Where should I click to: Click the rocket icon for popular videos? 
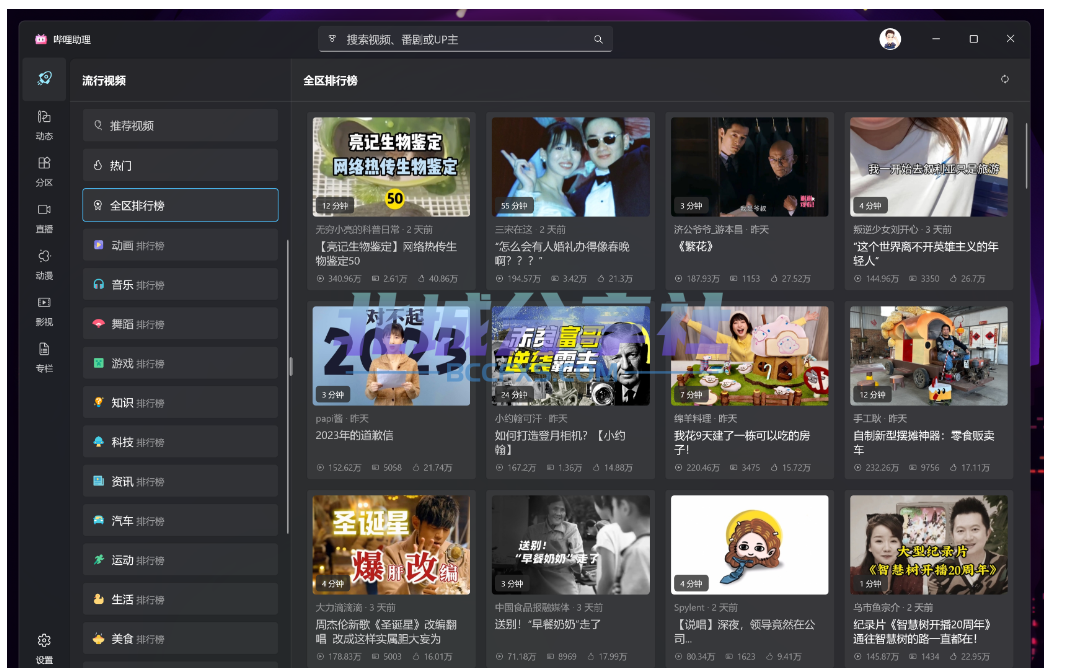pyautogui.click(x=44, y=79)
